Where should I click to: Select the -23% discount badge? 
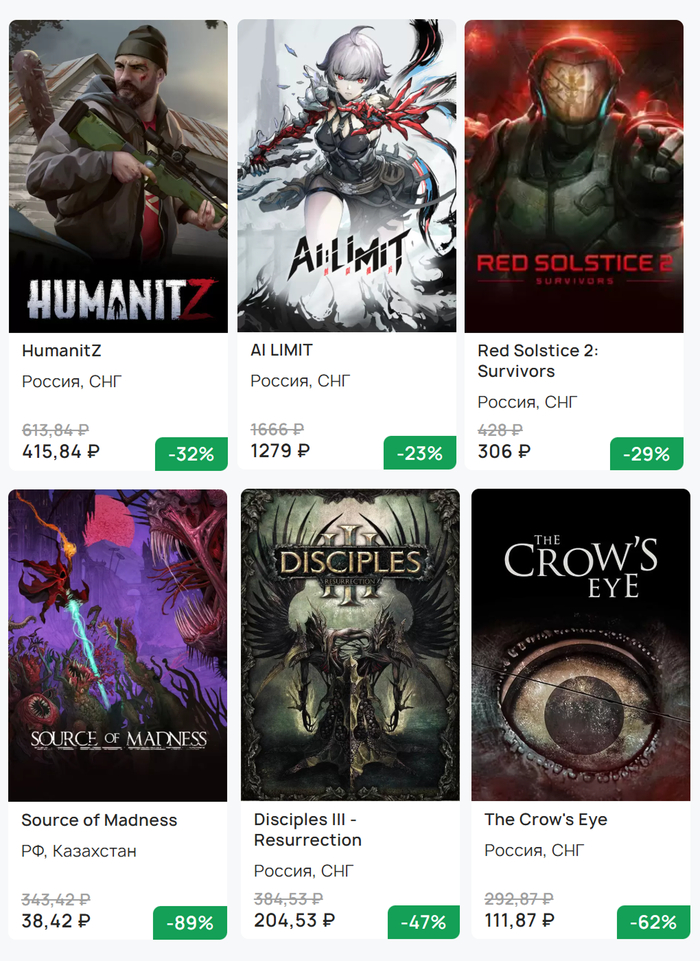point(420,453)
